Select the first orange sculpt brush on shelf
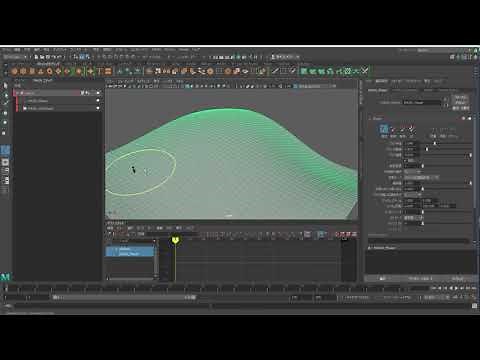 pyautogui.click(x=14, y=71)
